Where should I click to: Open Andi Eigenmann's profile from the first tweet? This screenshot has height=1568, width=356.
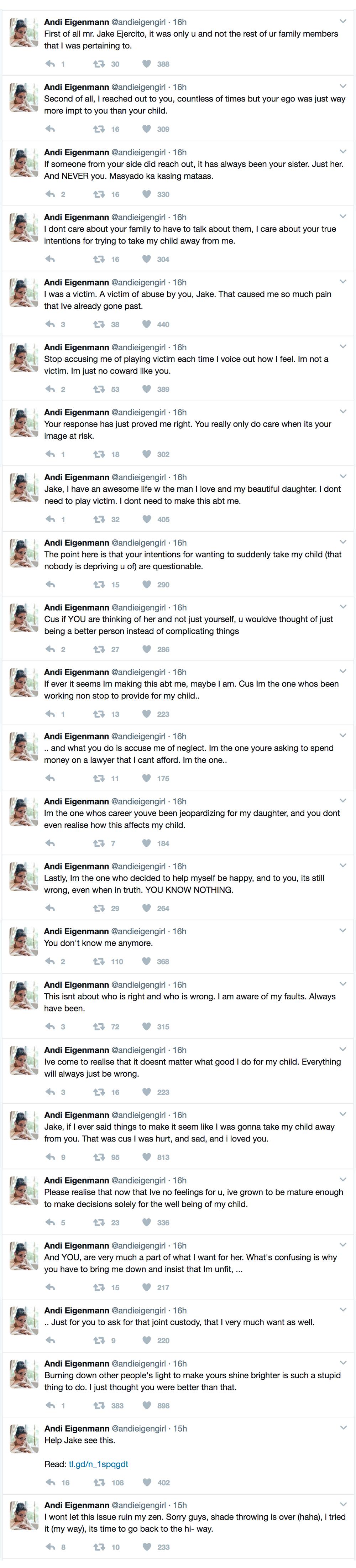click(x=76, y=22)
